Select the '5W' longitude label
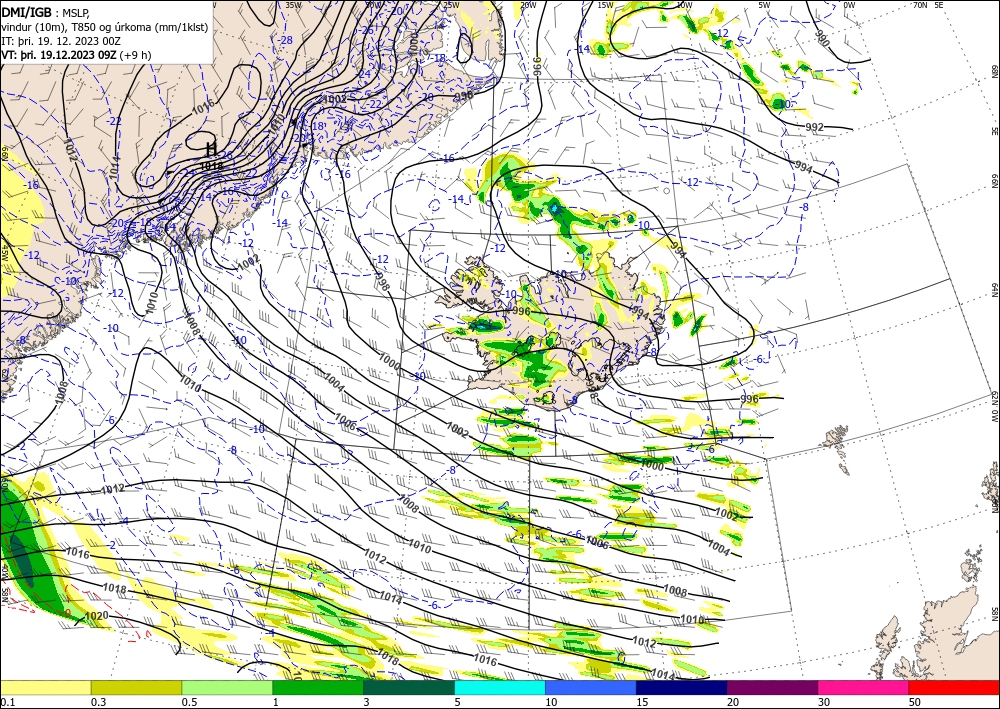 tap(765, 5)
